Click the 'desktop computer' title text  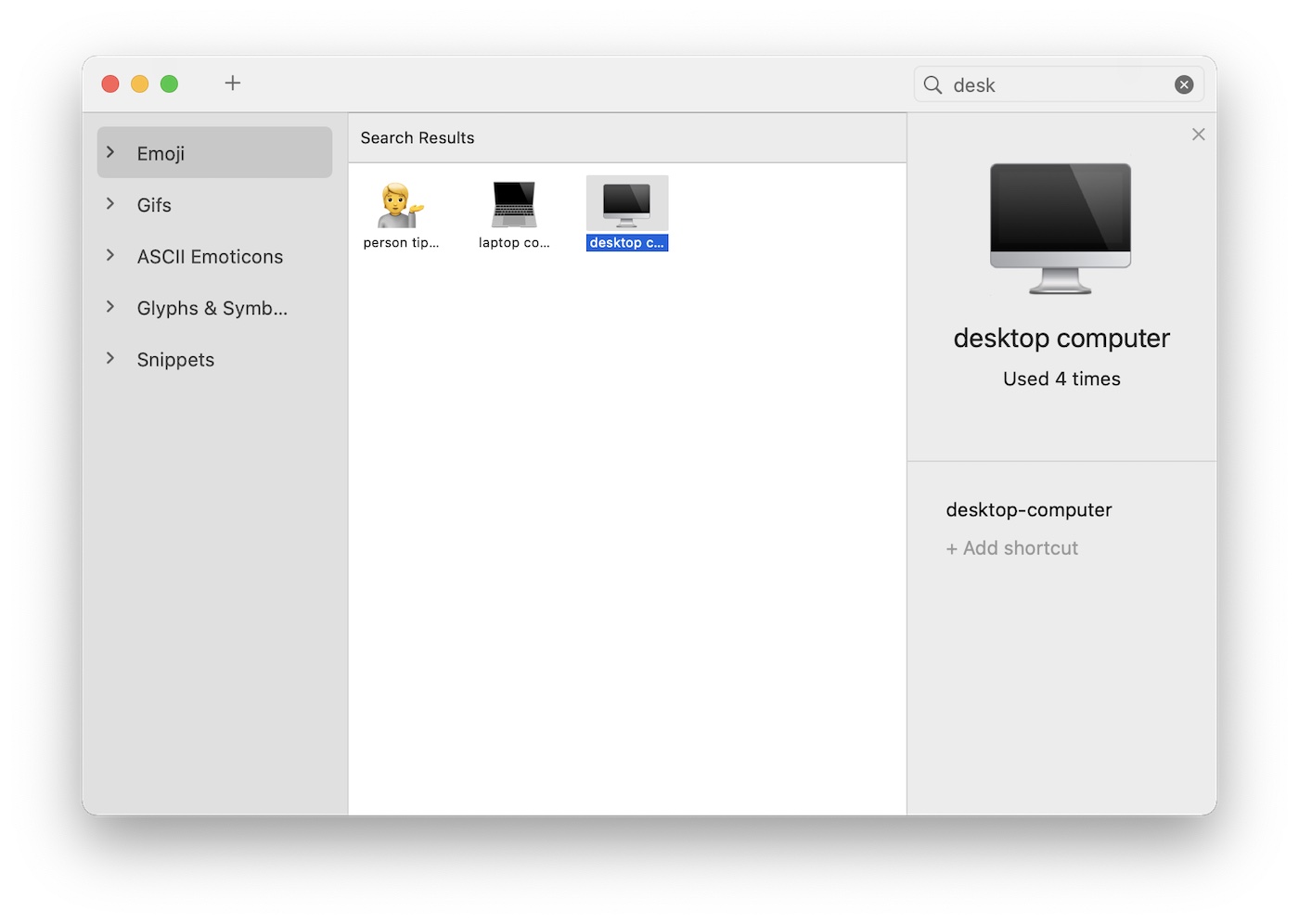[x=1061, y=338]
